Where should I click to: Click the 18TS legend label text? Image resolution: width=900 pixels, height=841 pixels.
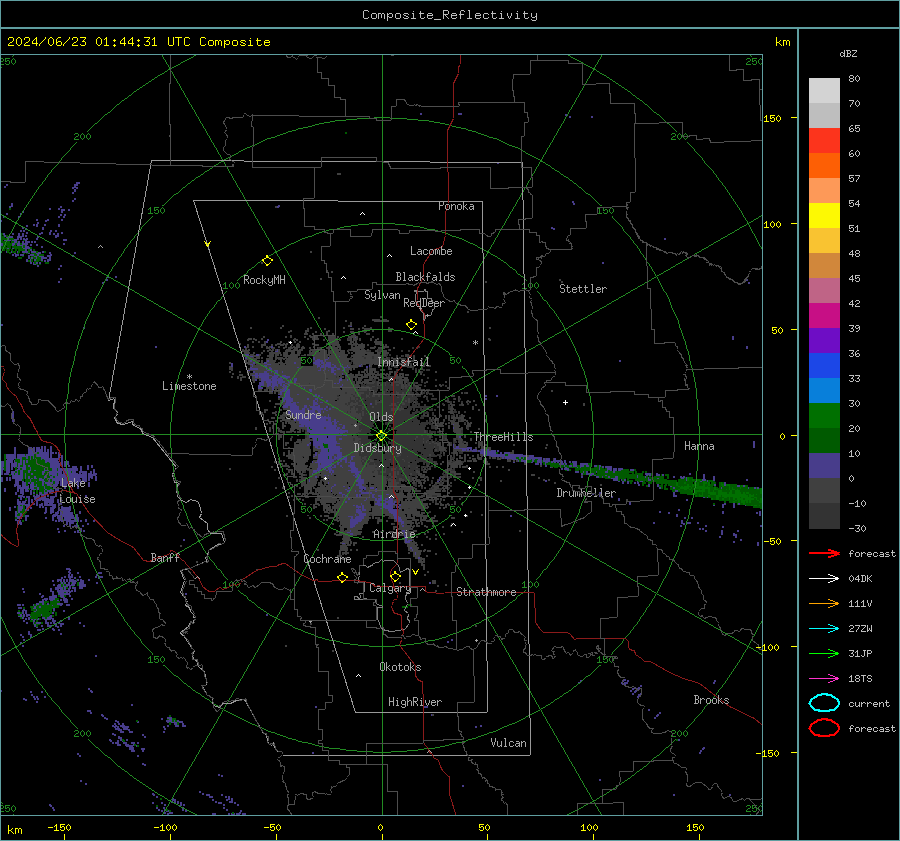[860, 679]
